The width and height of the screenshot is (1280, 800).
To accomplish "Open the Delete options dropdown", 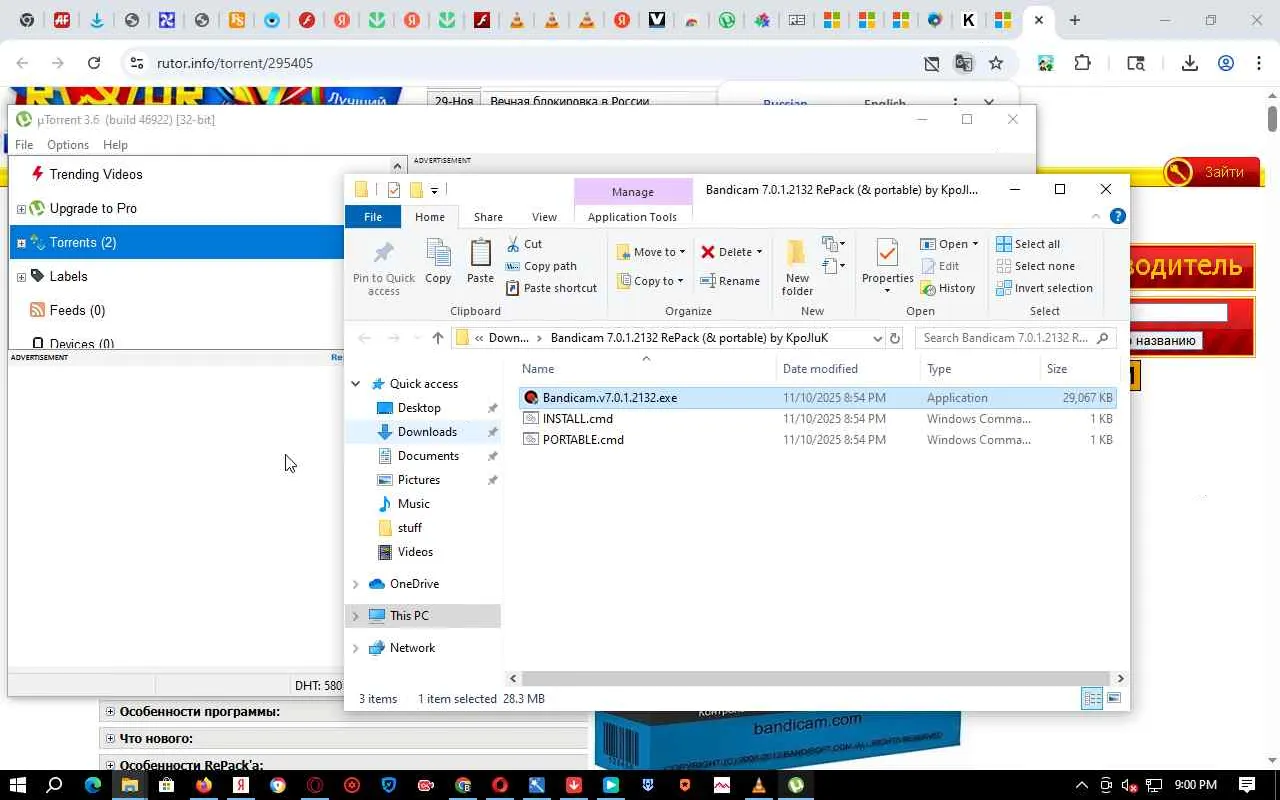I will click(x=759, y=252).
